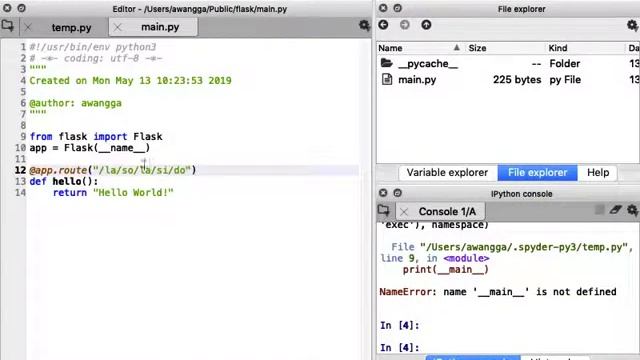Click the __pycache__ folder icon
This screenshot has height=360, width=640.
pos(387,63)
